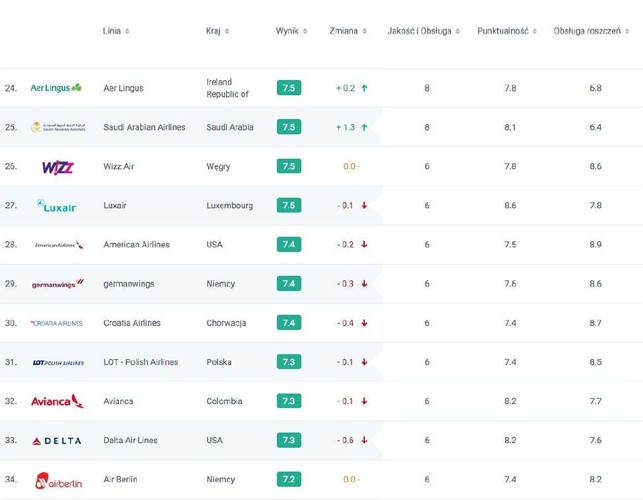Click the red down arrow in Croatia Airlines row
Viewport: 643px width, 500px height.
[364, 323]
